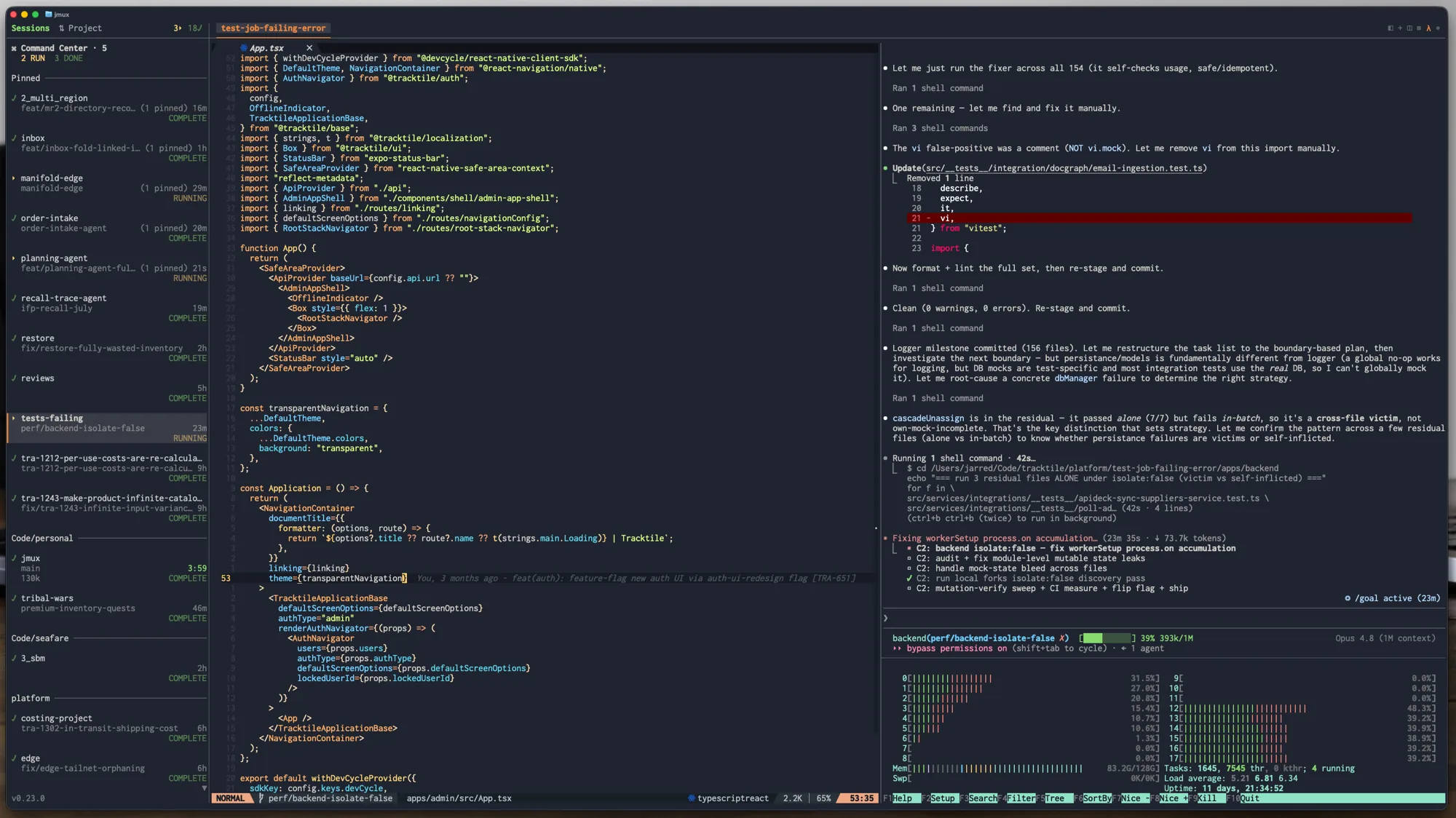Click the checkmark beside jmux session
This screenshot has height=818, width=1456.
(x=14, y=558)
